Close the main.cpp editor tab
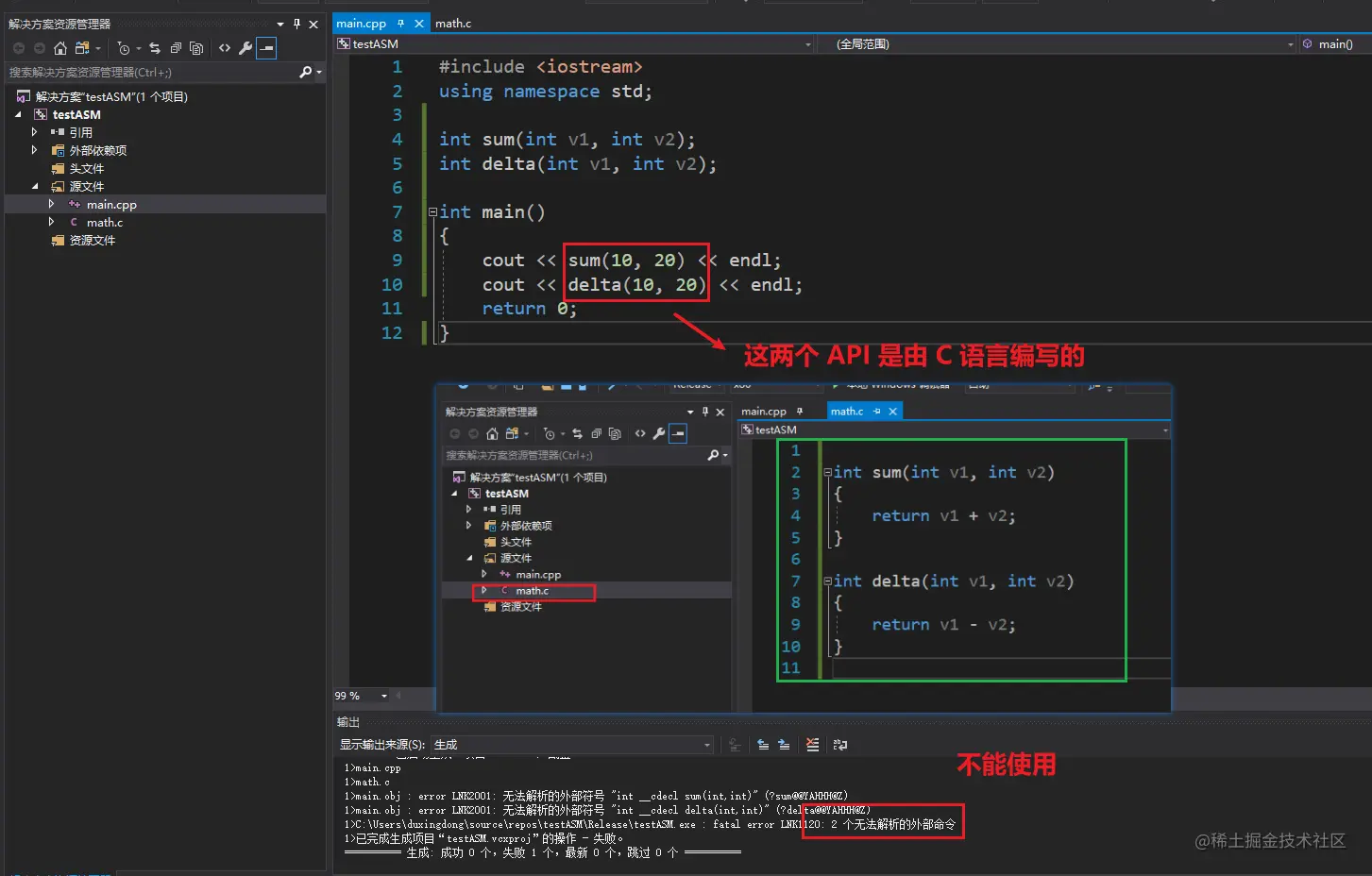Screen dimensions: 1372x876 [x=419, y=24]
